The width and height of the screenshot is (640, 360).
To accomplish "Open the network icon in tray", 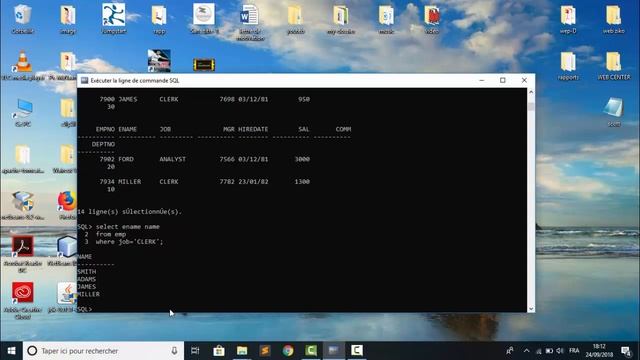I will pos(539,351).
